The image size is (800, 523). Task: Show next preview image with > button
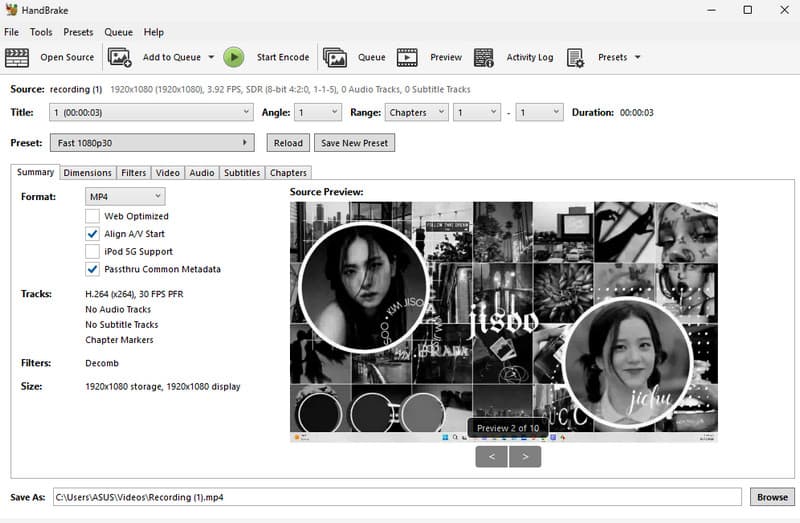click(x=525, y=457)
